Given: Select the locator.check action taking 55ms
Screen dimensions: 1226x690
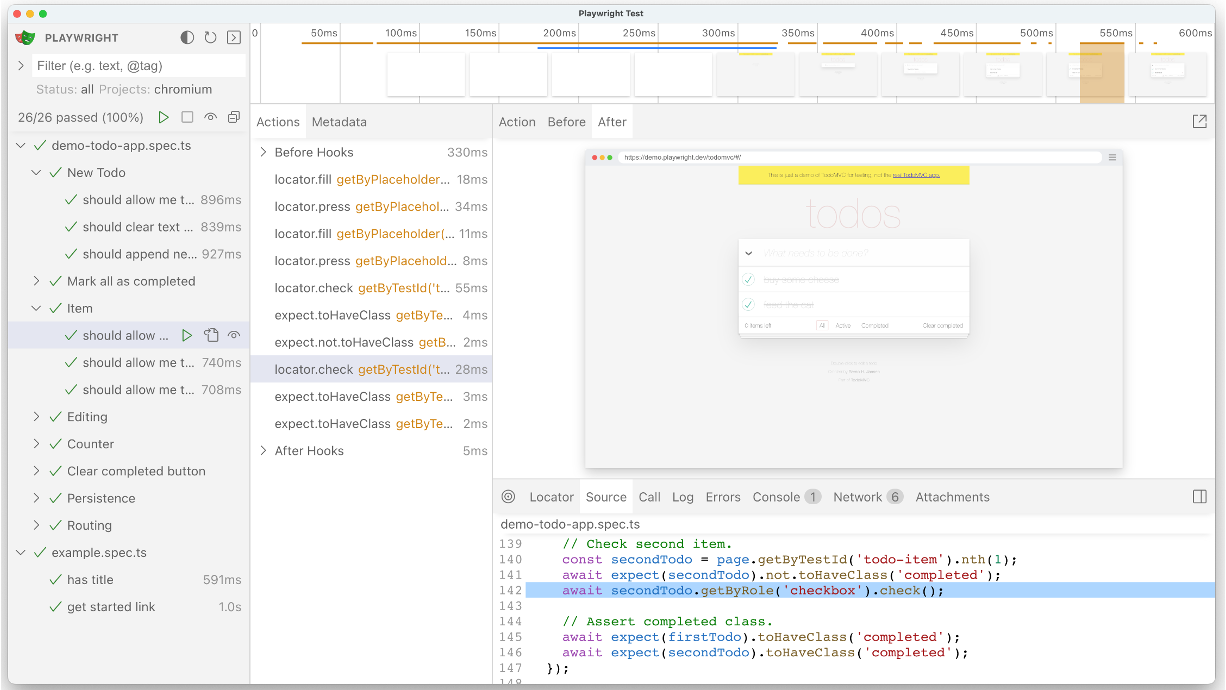Looking at the screenshot, I should [x=371, y=288].
